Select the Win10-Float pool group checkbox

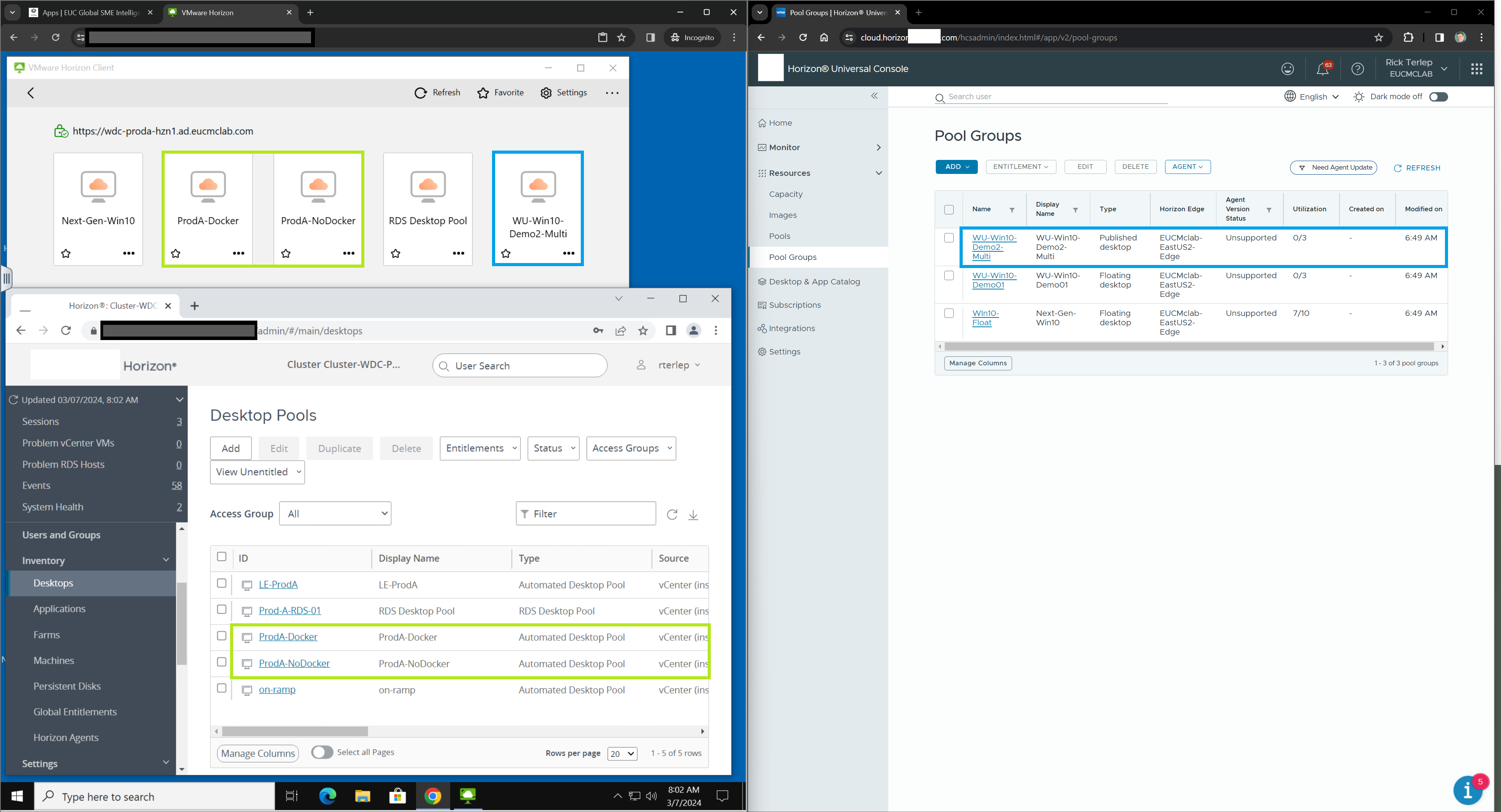[x=949, y=313]
